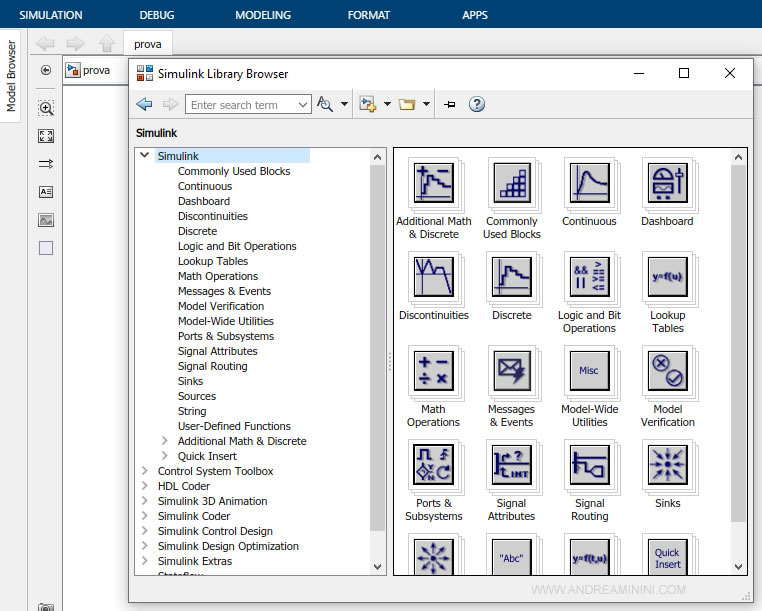The height and width of the screenshot is (611, 762).
Task: Open the MODELING ribbon tab
Action: pos(263,15)
